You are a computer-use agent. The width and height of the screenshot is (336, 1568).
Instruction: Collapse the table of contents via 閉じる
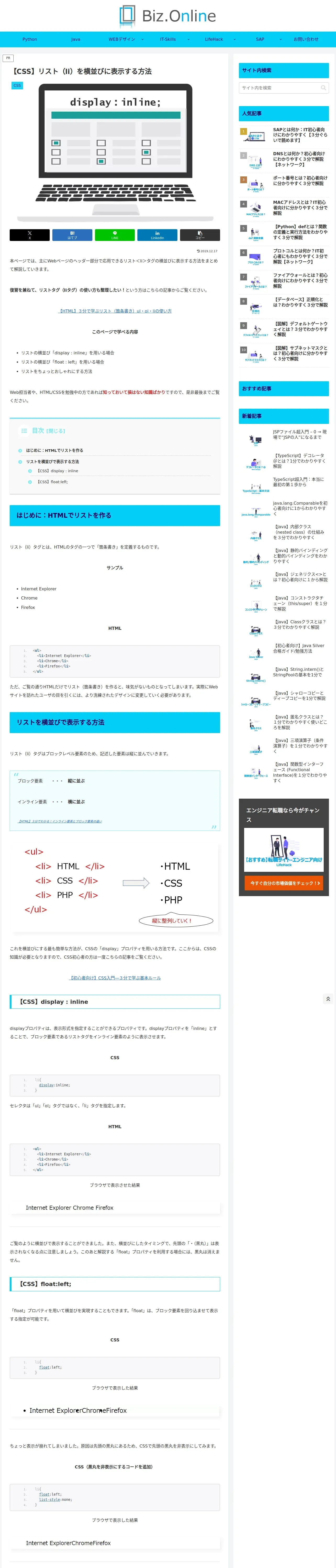[x=56, y=431]
